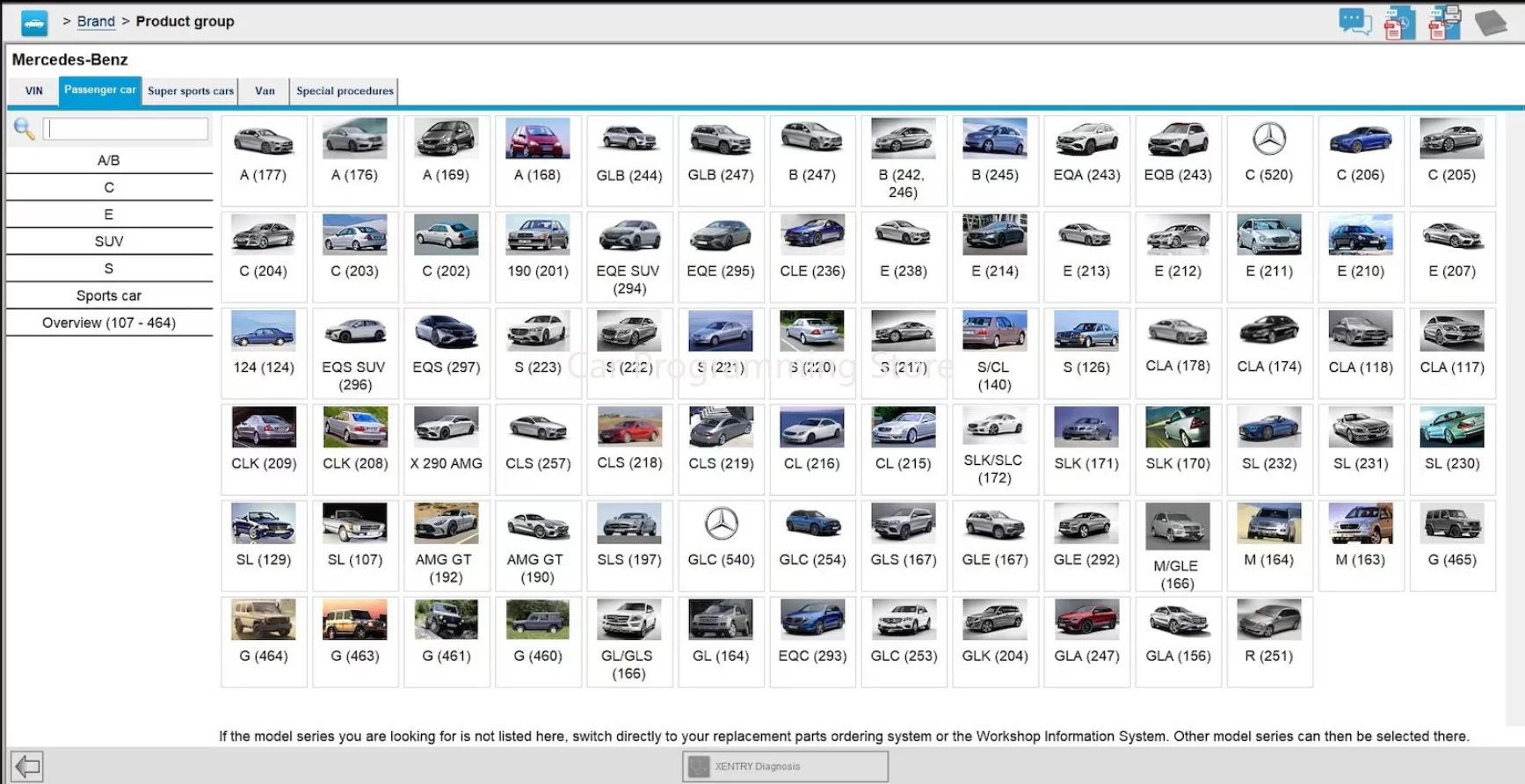1525x784 pixels.
Task: Choose the CLS (218) model tile
Action: coord(629,449)
